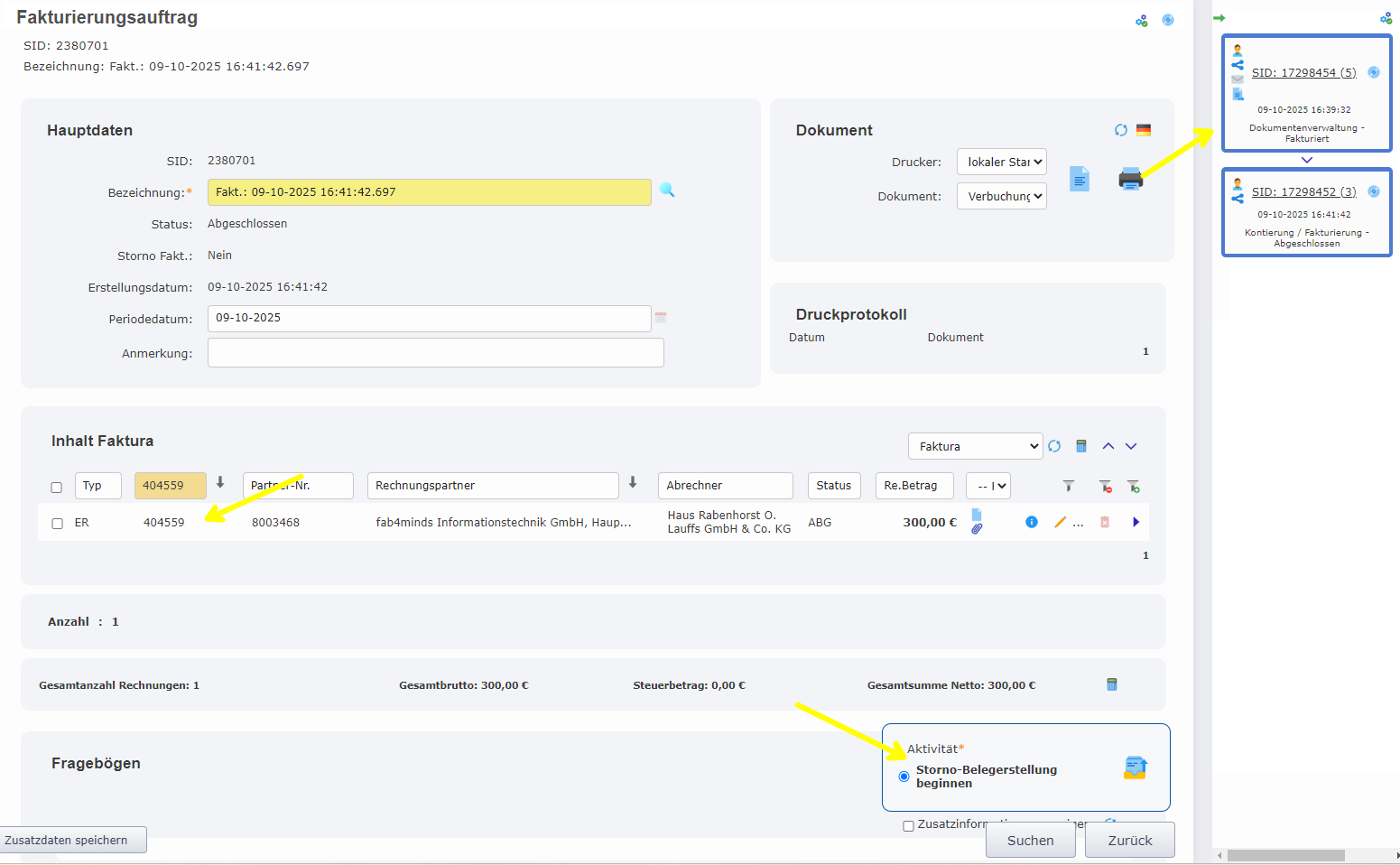Select the Storno-Belegerstellung beginnen radio button
The image size is (1400, 865).
(x=904, y=777)
